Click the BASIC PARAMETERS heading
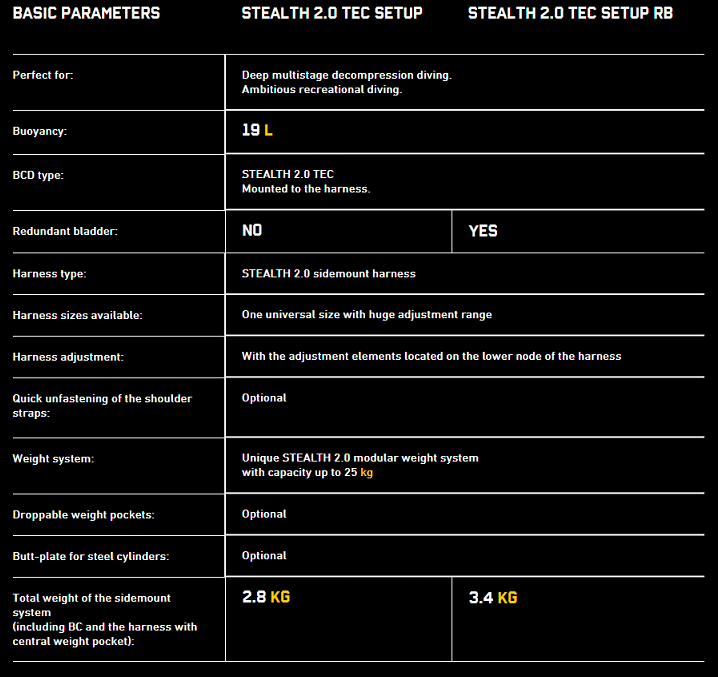718x677 pixels. [86, 14]
